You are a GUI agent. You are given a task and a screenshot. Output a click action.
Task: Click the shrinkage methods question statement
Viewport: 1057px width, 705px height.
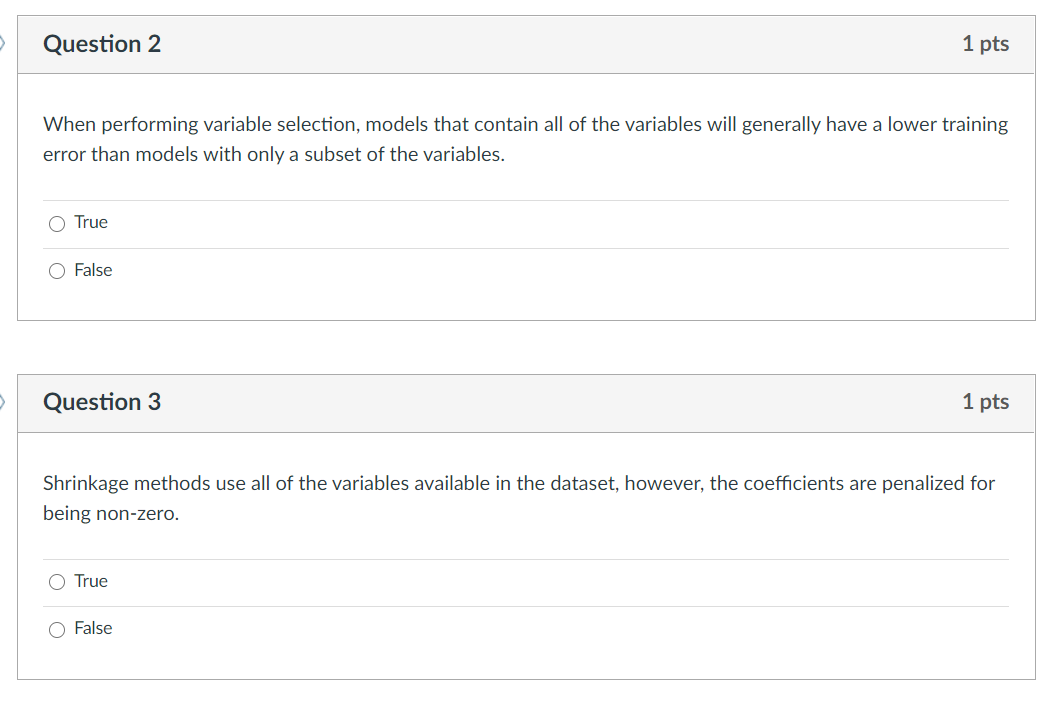[x=518, y=497]
